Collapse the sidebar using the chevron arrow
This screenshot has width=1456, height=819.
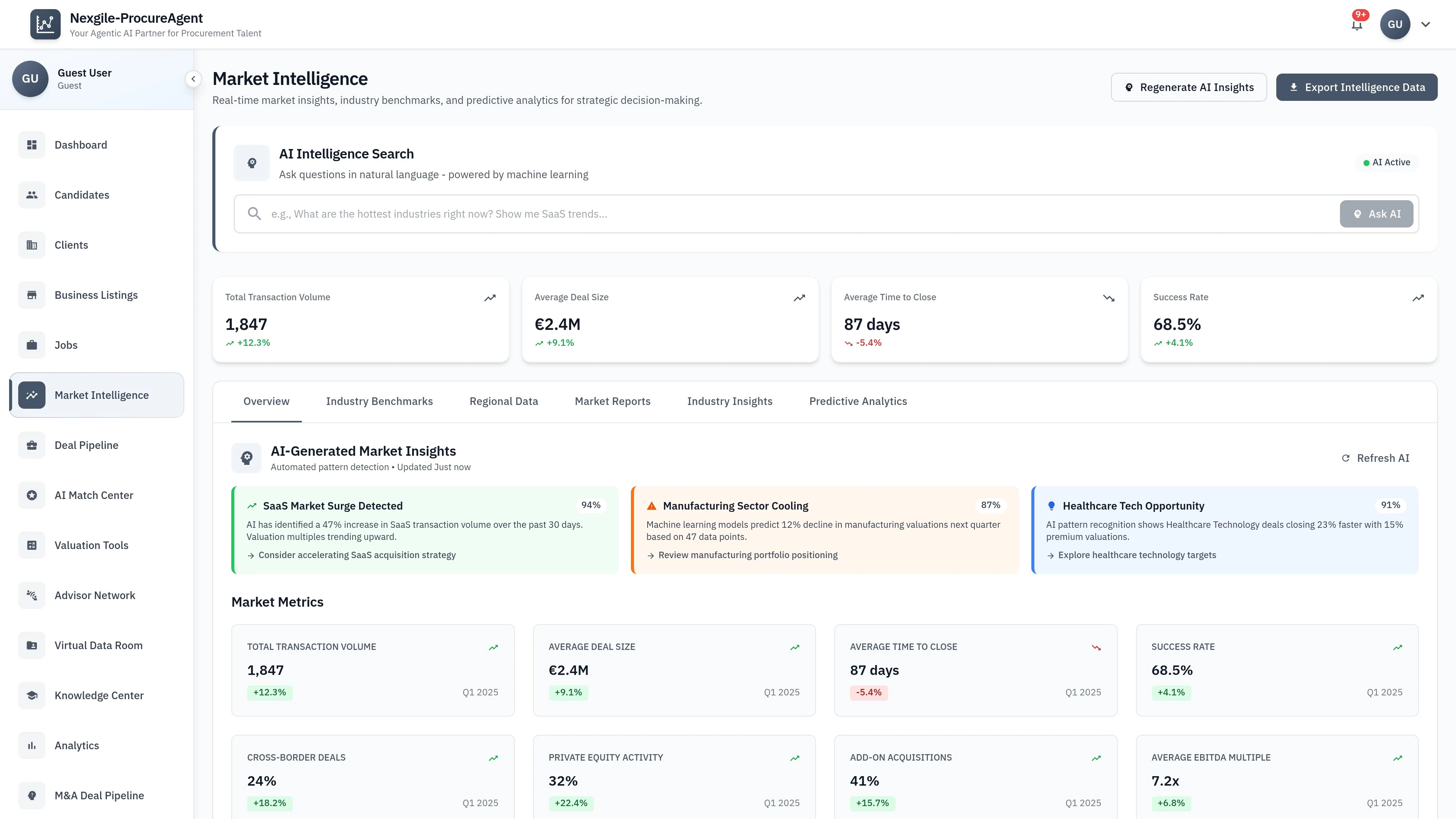[x=193, y=79]
